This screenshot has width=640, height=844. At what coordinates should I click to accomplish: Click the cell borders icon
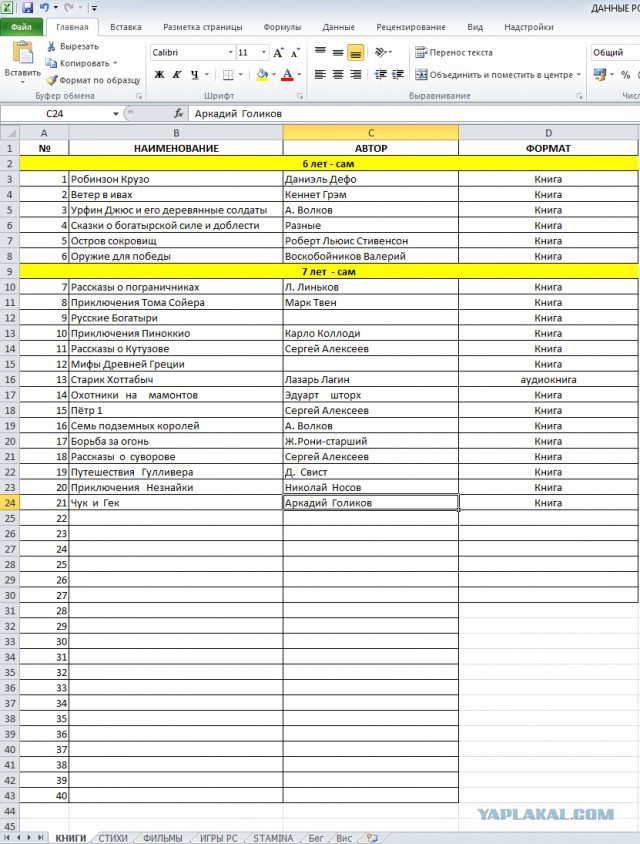(228, 75)
